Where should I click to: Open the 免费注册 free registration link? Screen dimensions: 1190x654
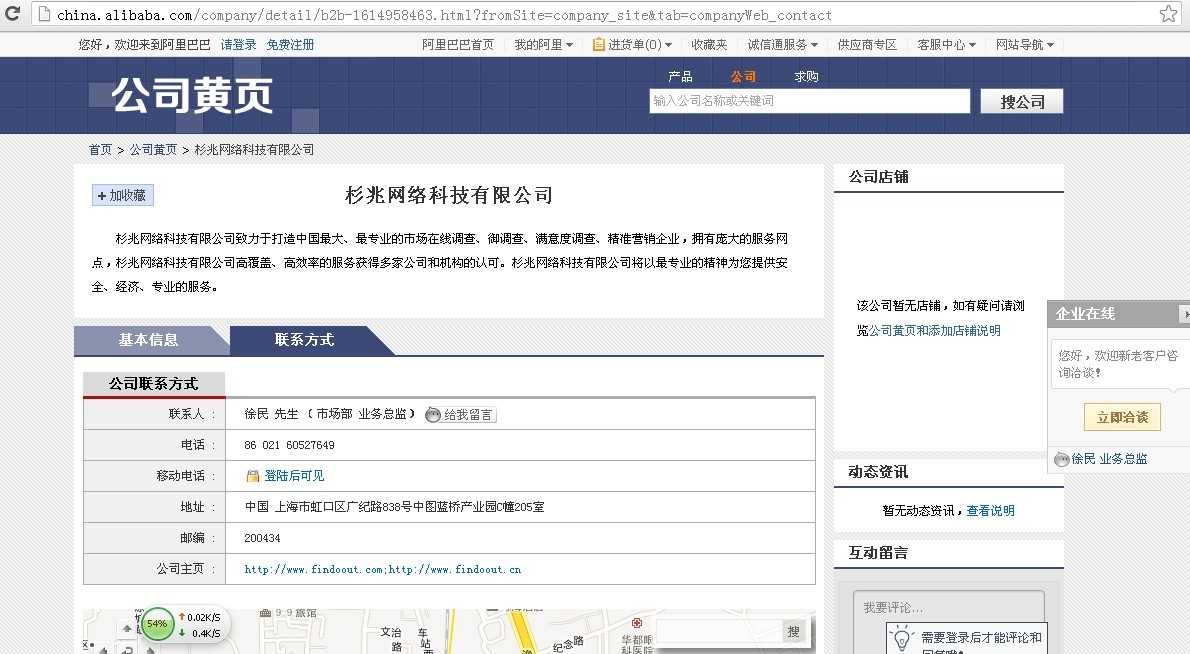click(290, 45)
